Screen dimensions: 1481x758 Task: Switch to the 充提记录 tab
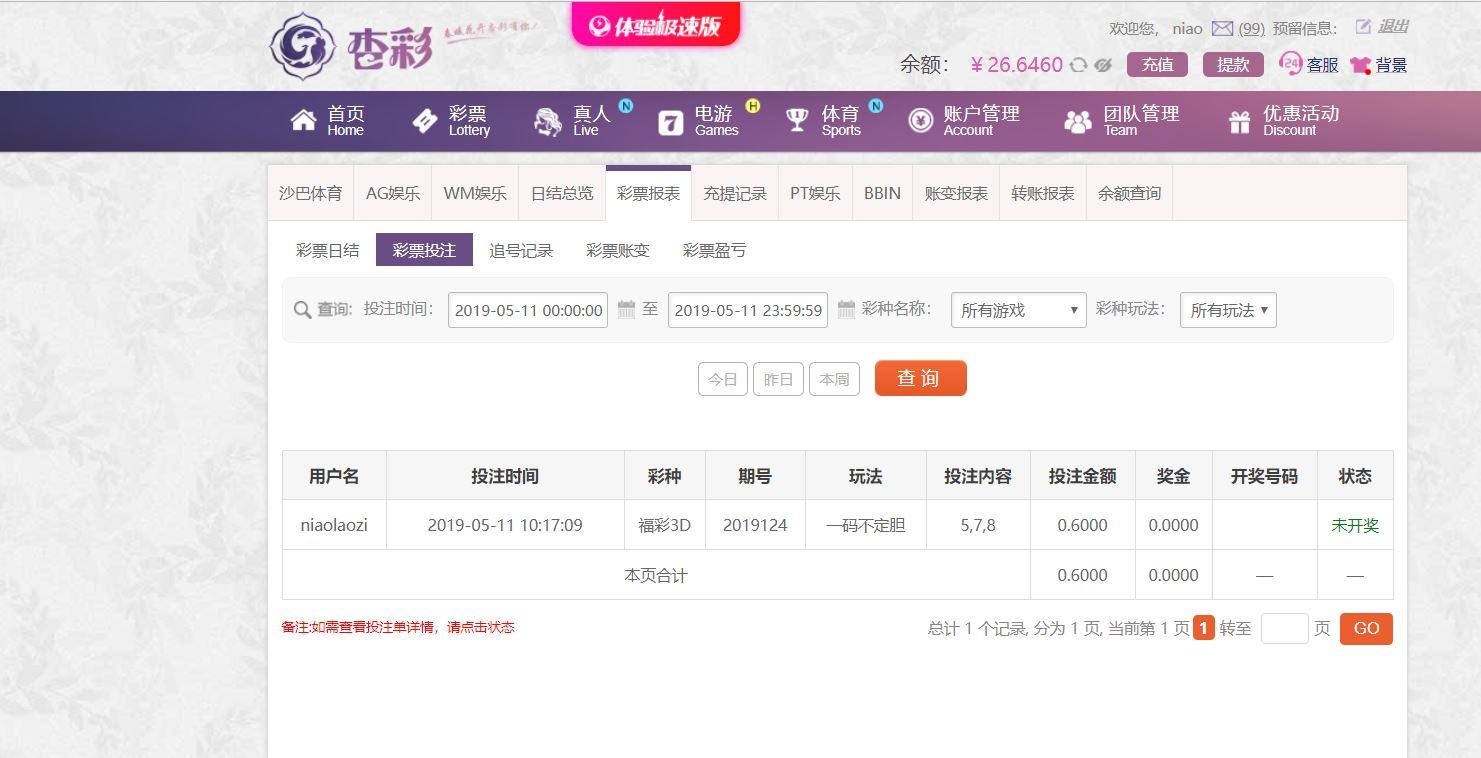735,194
